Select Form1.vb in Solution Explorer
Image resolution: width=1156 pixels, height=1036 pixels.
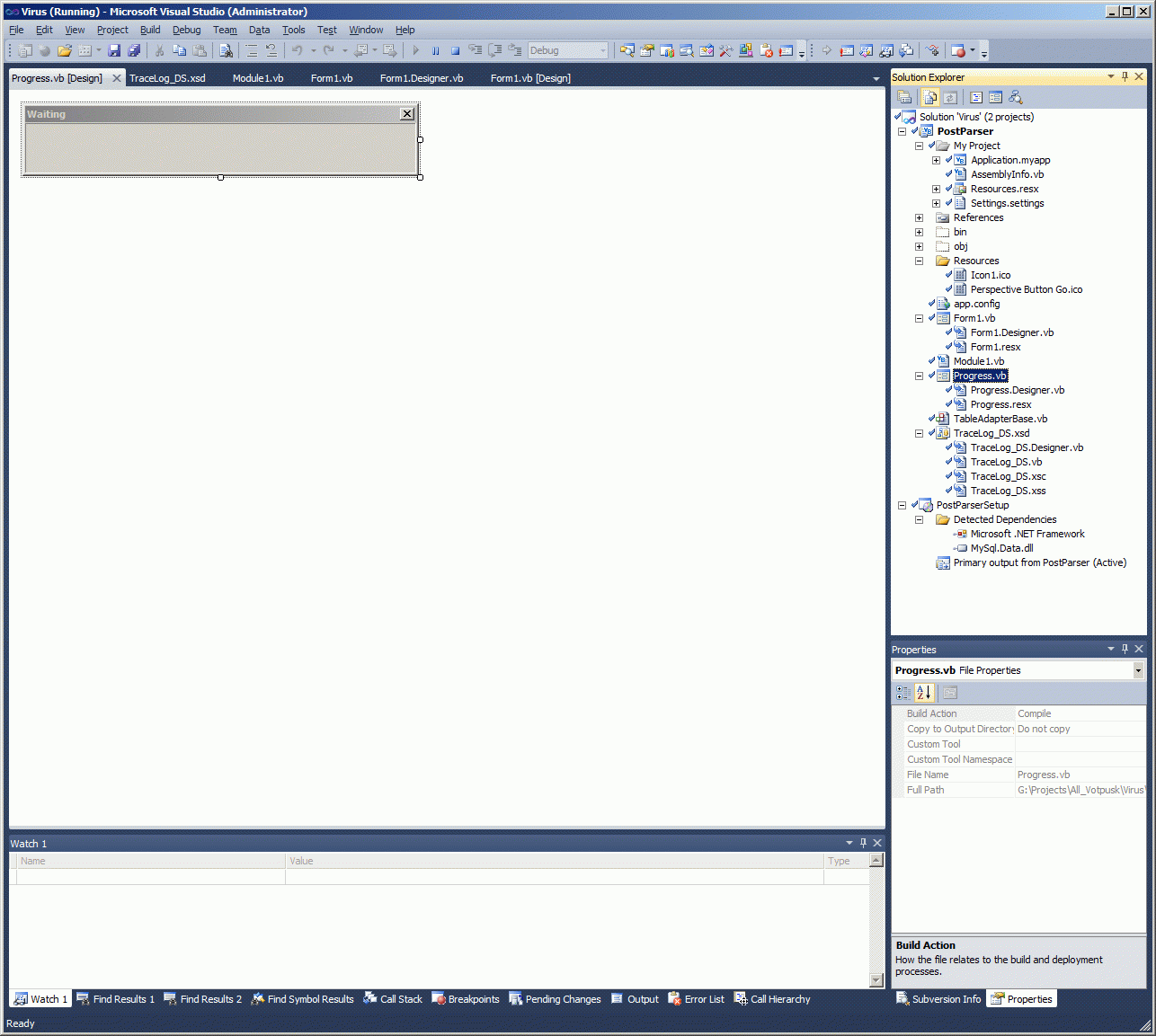tap(974, 318)
